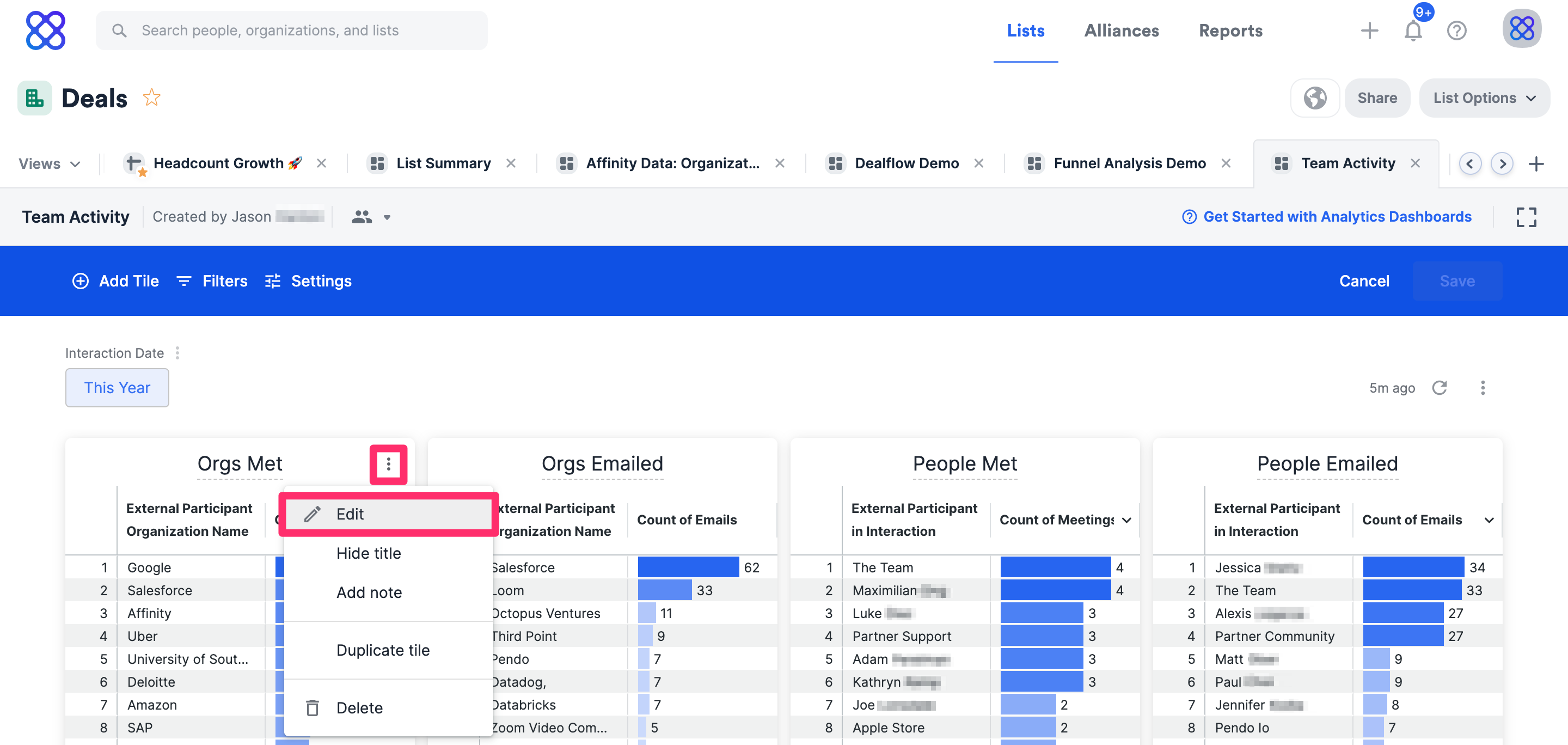Screen dimensions: 1568x745
Task: Open Orgs Met tile options menu
Action: pos(388,465)
